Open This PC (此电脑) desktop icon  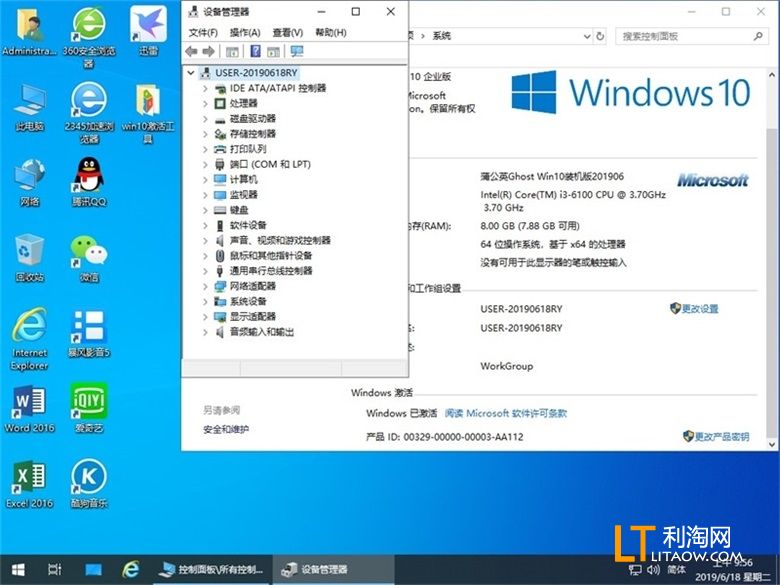[30, 107]
